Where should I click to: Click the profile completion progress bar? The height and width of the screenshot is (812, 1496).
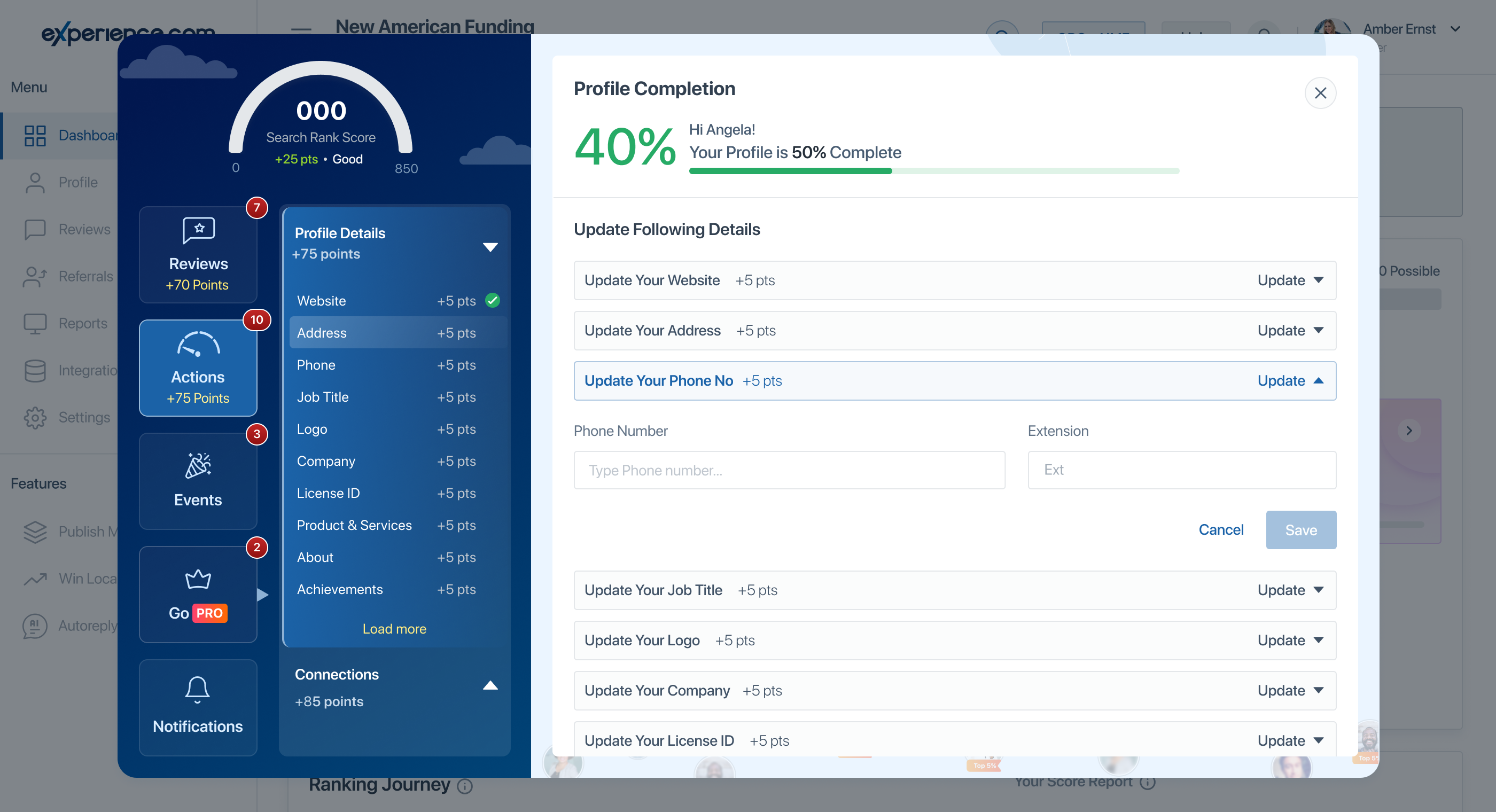[933, 171]
